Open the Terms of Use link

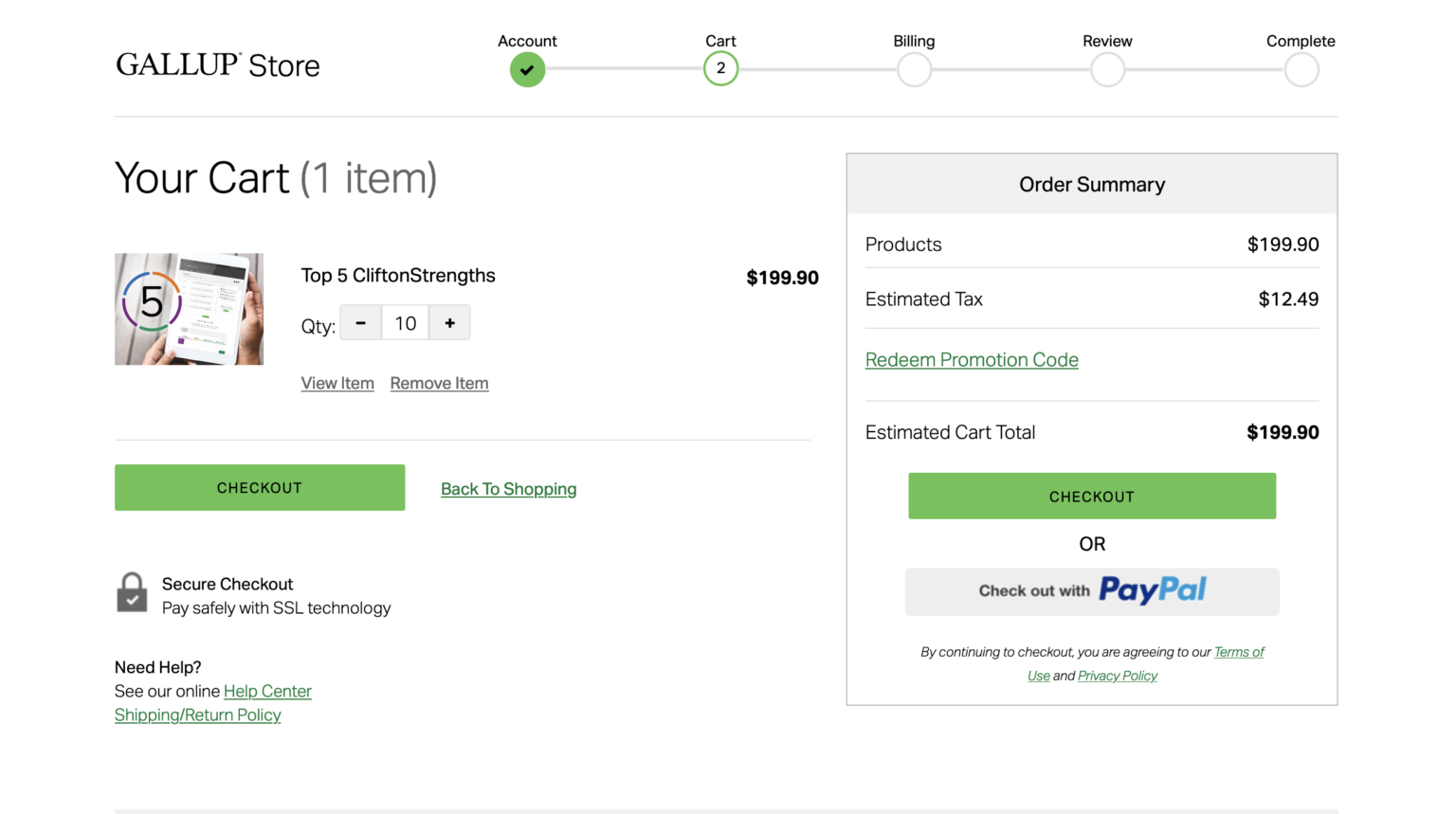[x=1238, y=652]
